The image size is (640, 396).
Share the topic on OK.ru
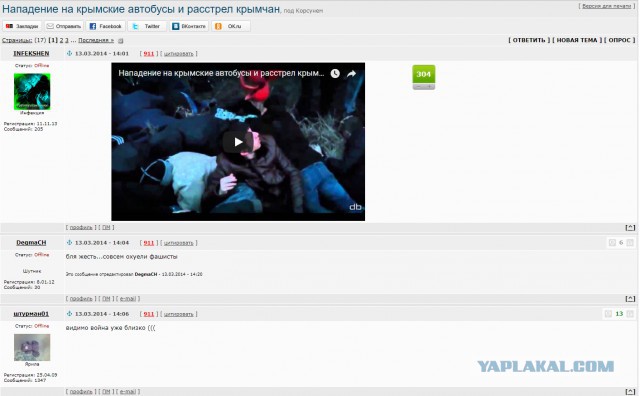[x=231, y=26]
